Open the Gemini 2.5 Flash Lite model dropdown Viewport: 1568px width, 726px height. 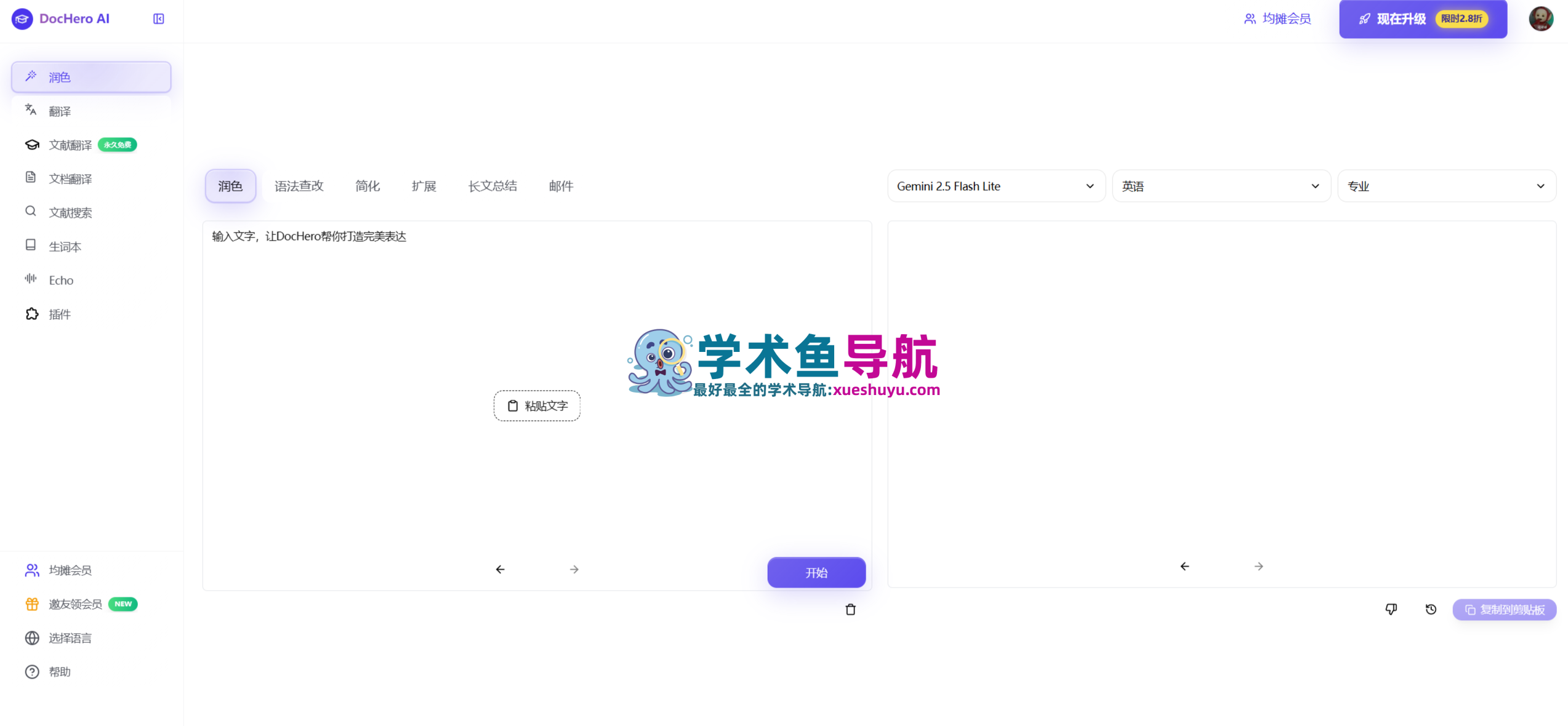[996, 186]
